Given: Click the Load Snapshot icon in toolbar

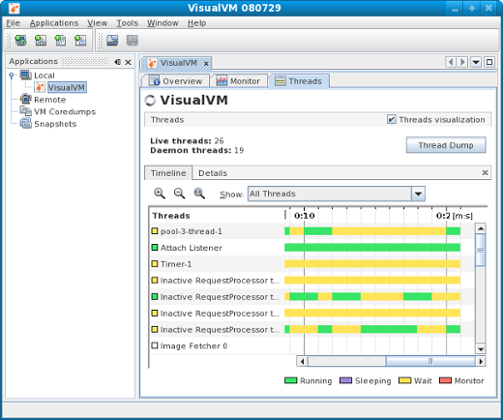Looking at the screenshot, I should (x=112, y=41).
